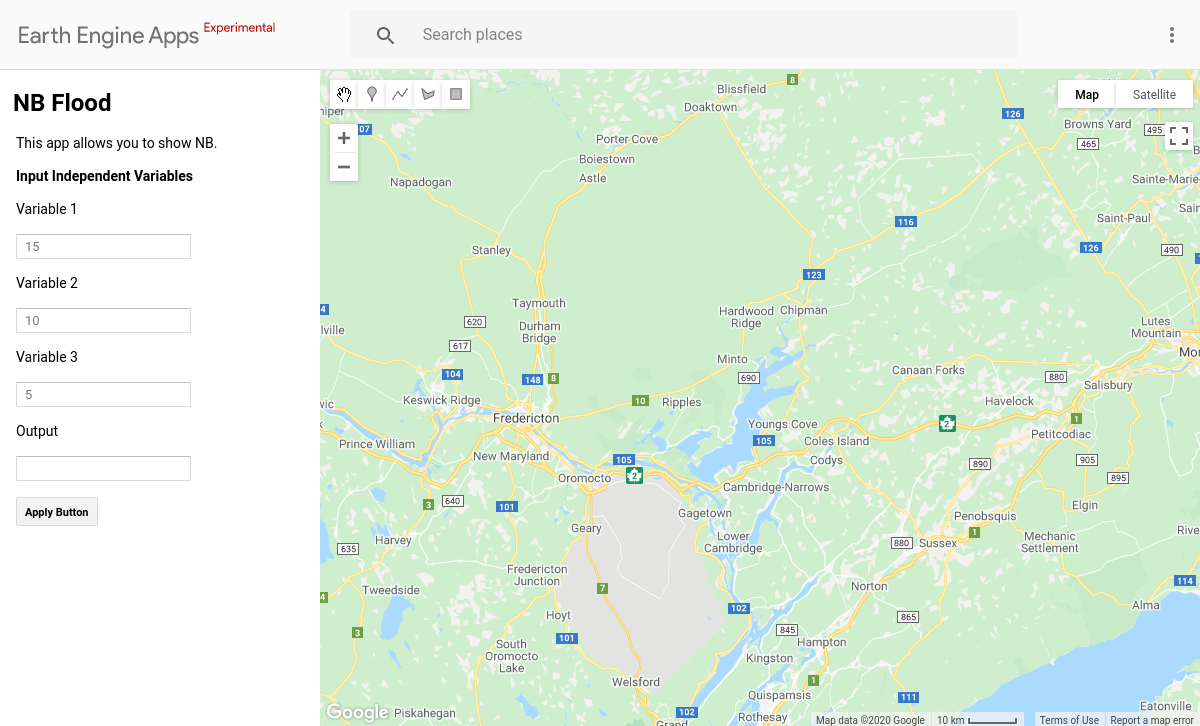This screenshot has height=726, width=1200.
Task: Click the Apply Button
Action: [56, 511]
